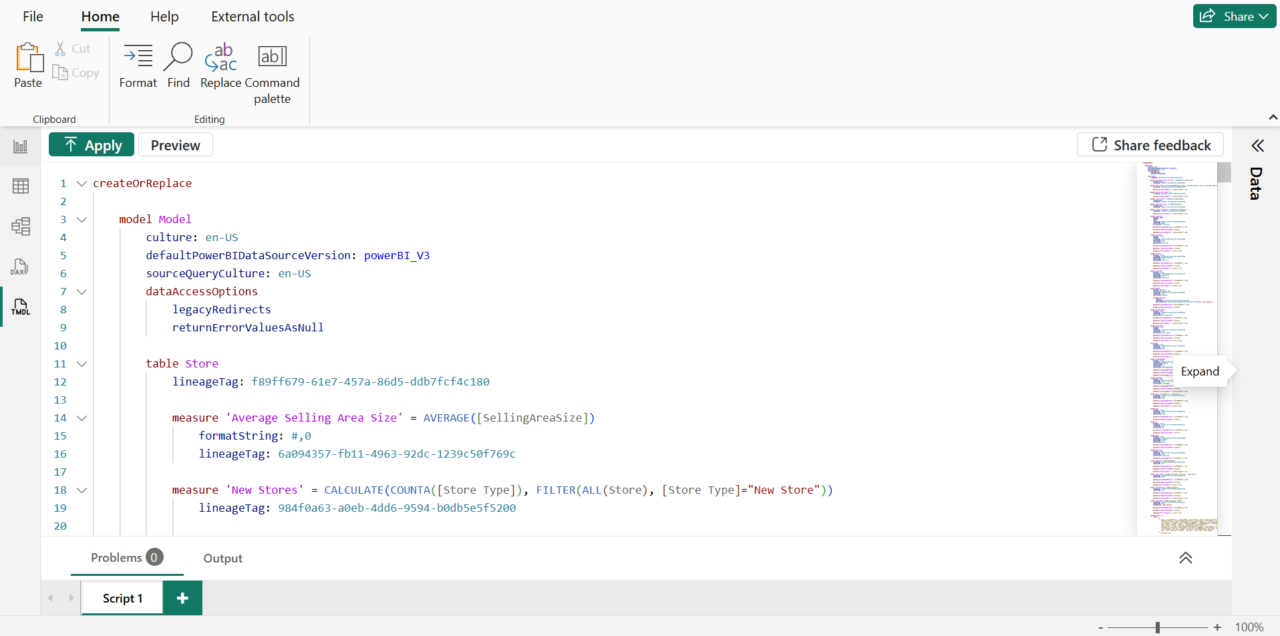This screenshot has width=1280, height=636.
Task: Add a new script with the plus tab
Action: 181,597
